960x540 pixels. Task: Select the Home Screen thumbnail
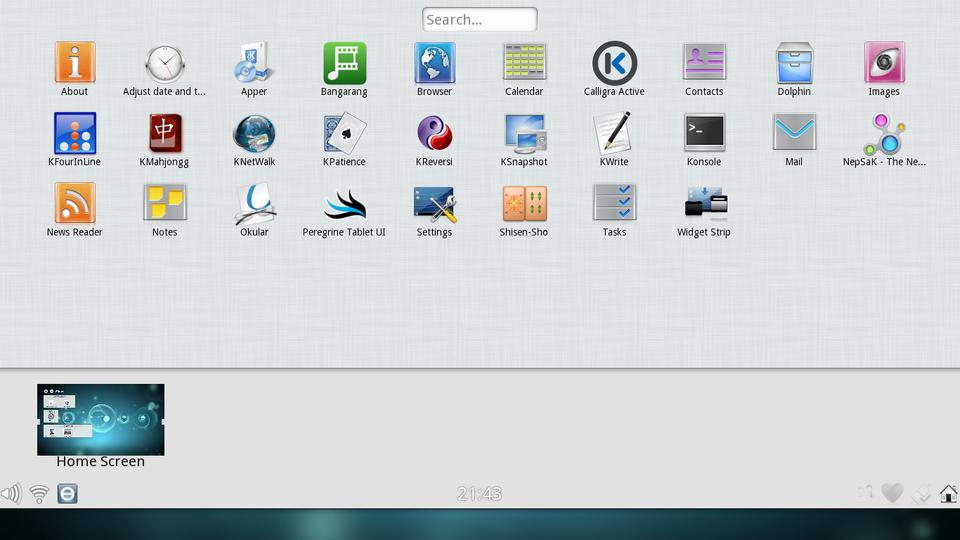[100, 419]
